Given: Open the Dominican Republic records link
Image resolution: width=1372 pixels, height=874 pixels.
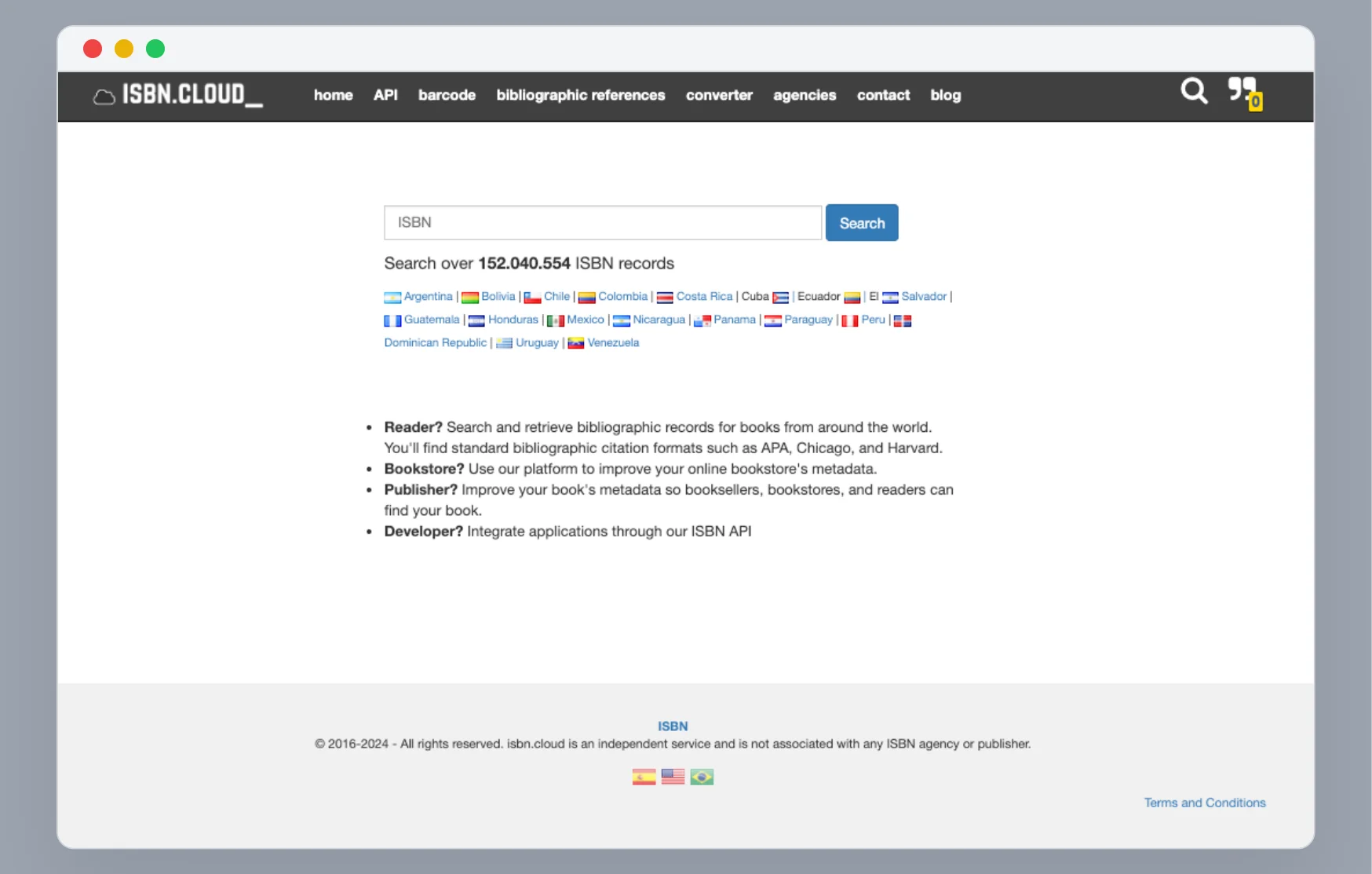Looking at the screenshot, I should pos(435,343).
